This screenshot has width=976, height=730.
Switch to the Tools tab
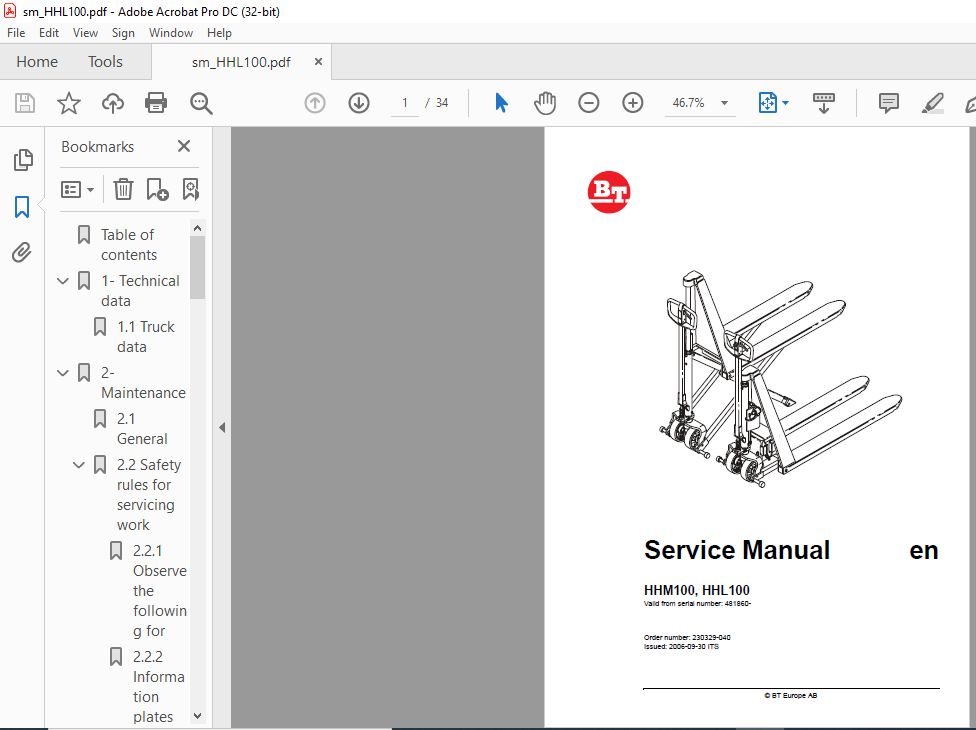[105, 62]
